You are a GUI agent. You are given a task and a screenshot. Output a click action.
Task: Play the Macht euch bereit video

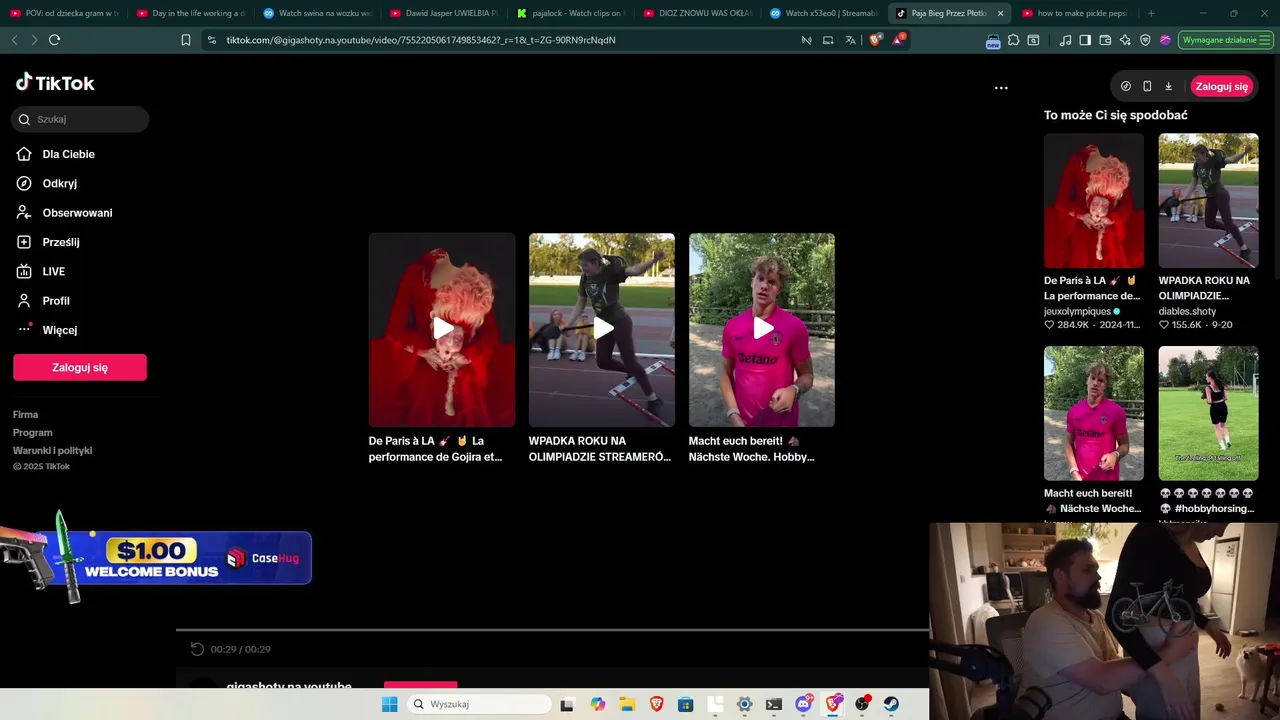click(x=762, y=329)
